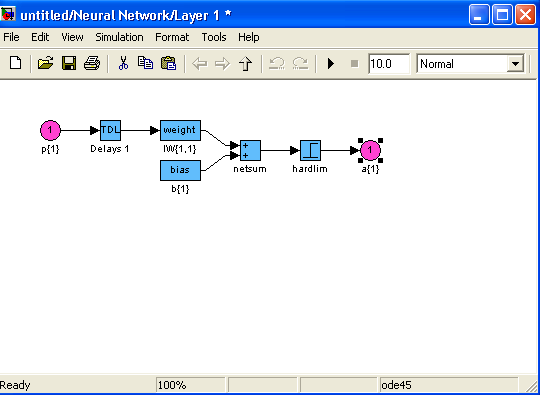
Task: Click the 'IW{1,1}' block label
Action: pos(180,149)
